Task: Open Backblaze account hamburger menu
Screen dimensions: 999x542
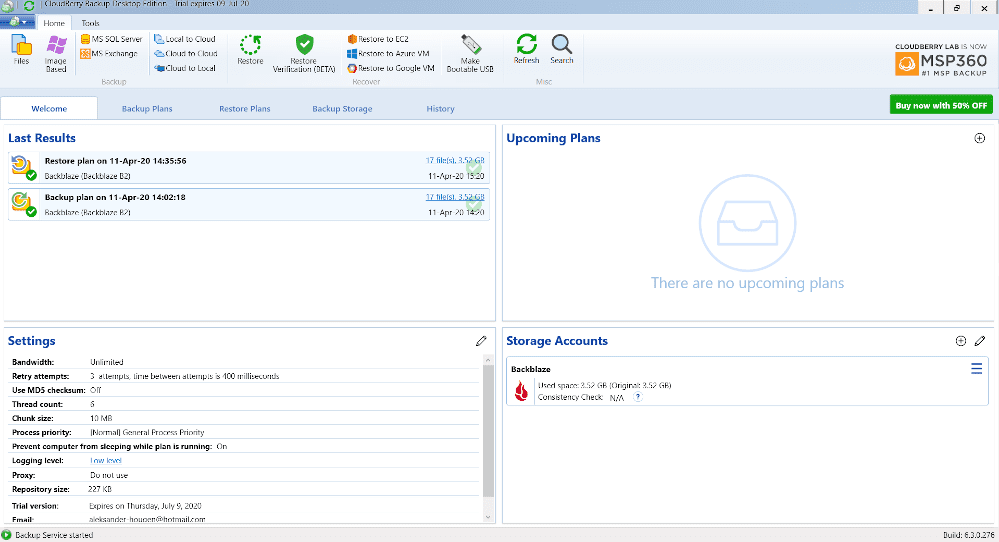Action: [x=976, y=369]
